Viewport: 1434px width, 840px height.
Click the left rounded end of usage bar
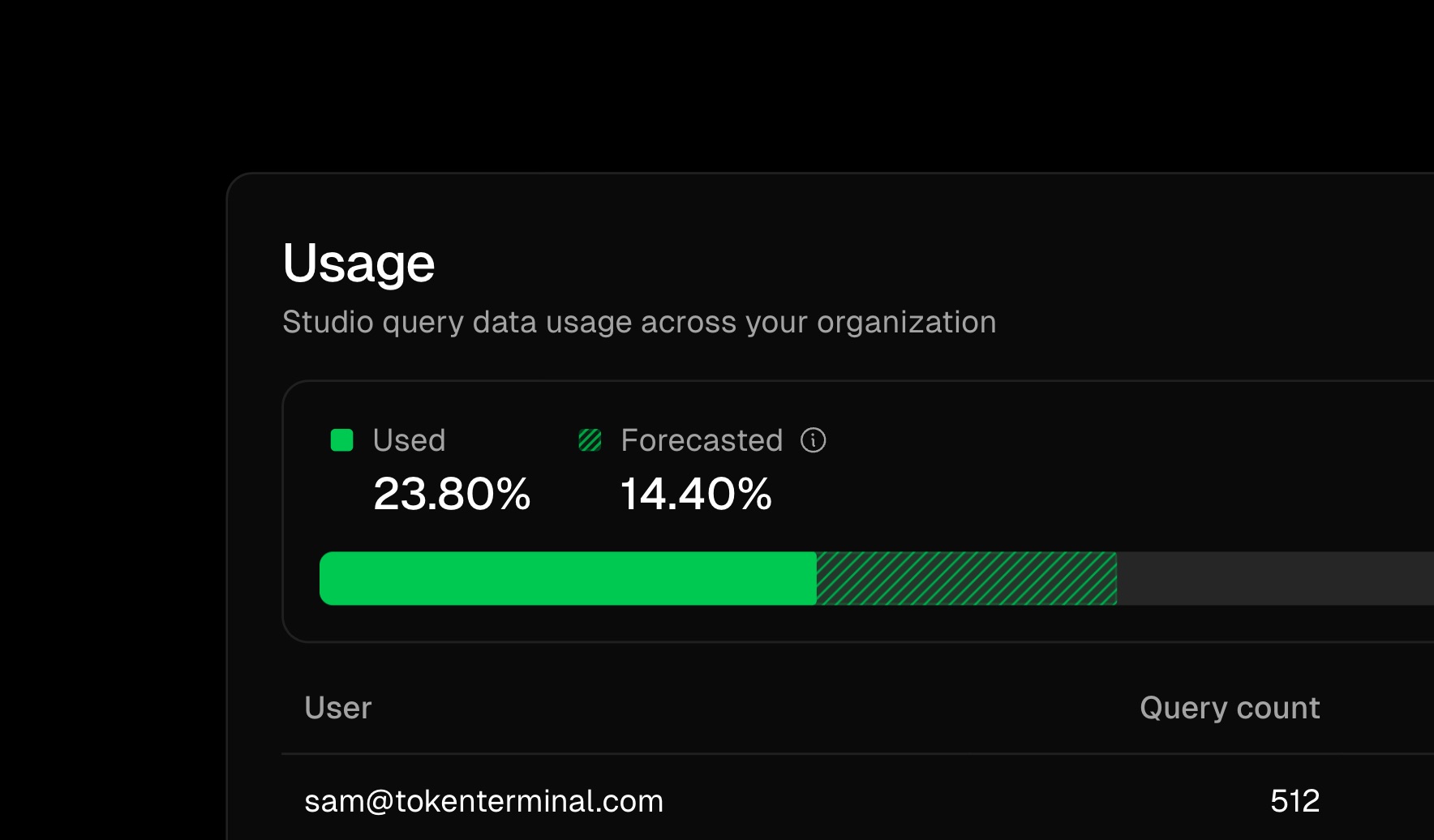click(326, 578)
